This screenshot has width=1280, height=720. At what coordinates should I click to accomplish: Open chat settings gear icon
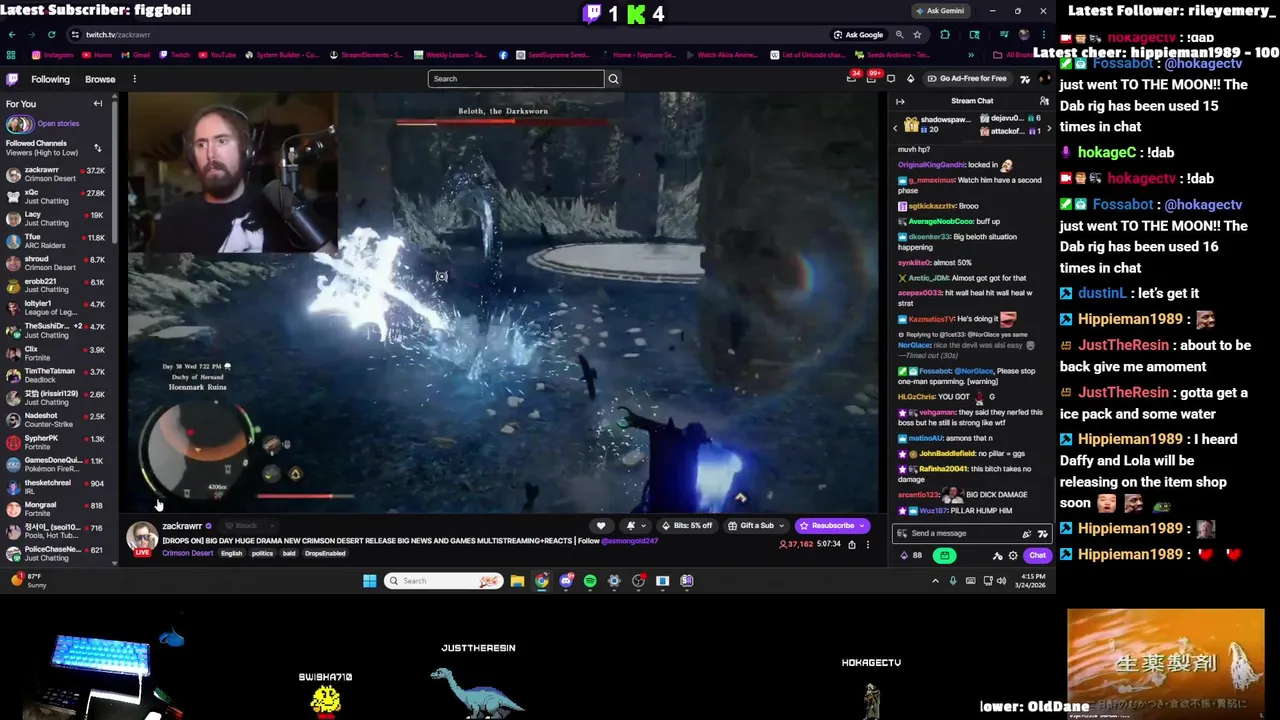tap(1012, 556)
